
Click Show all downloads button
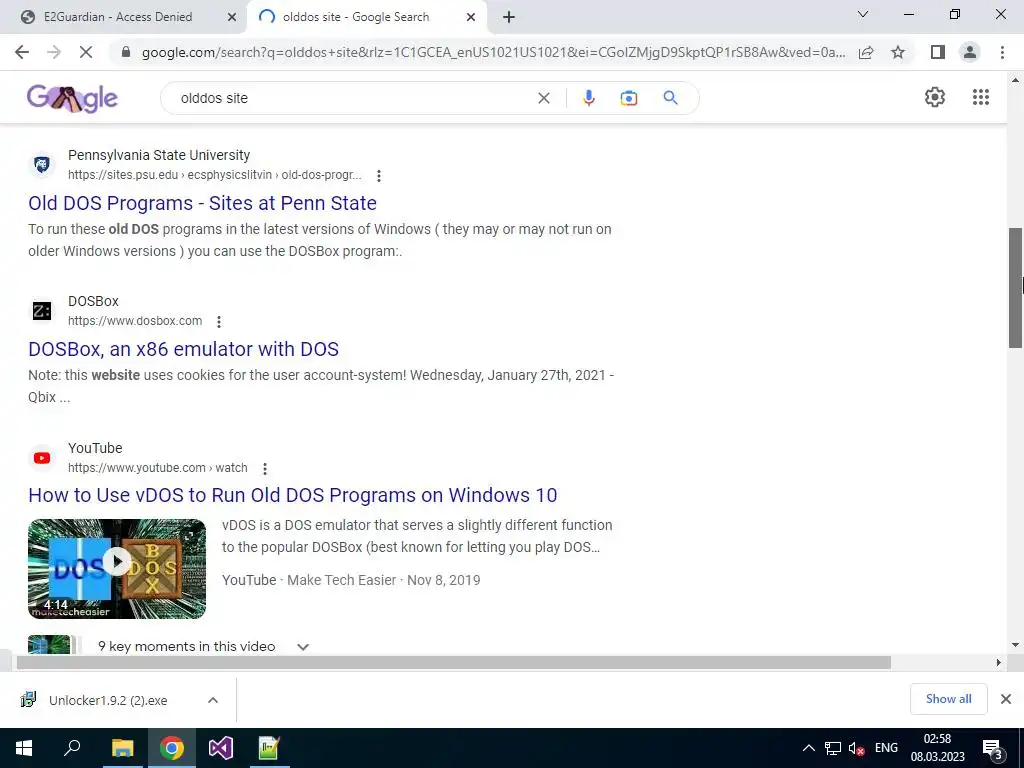pos(948,699)
